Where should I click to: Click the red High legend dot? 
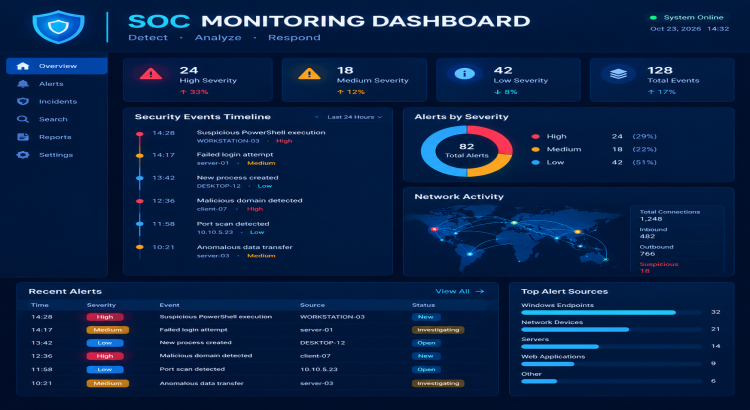tap(536, 136)
